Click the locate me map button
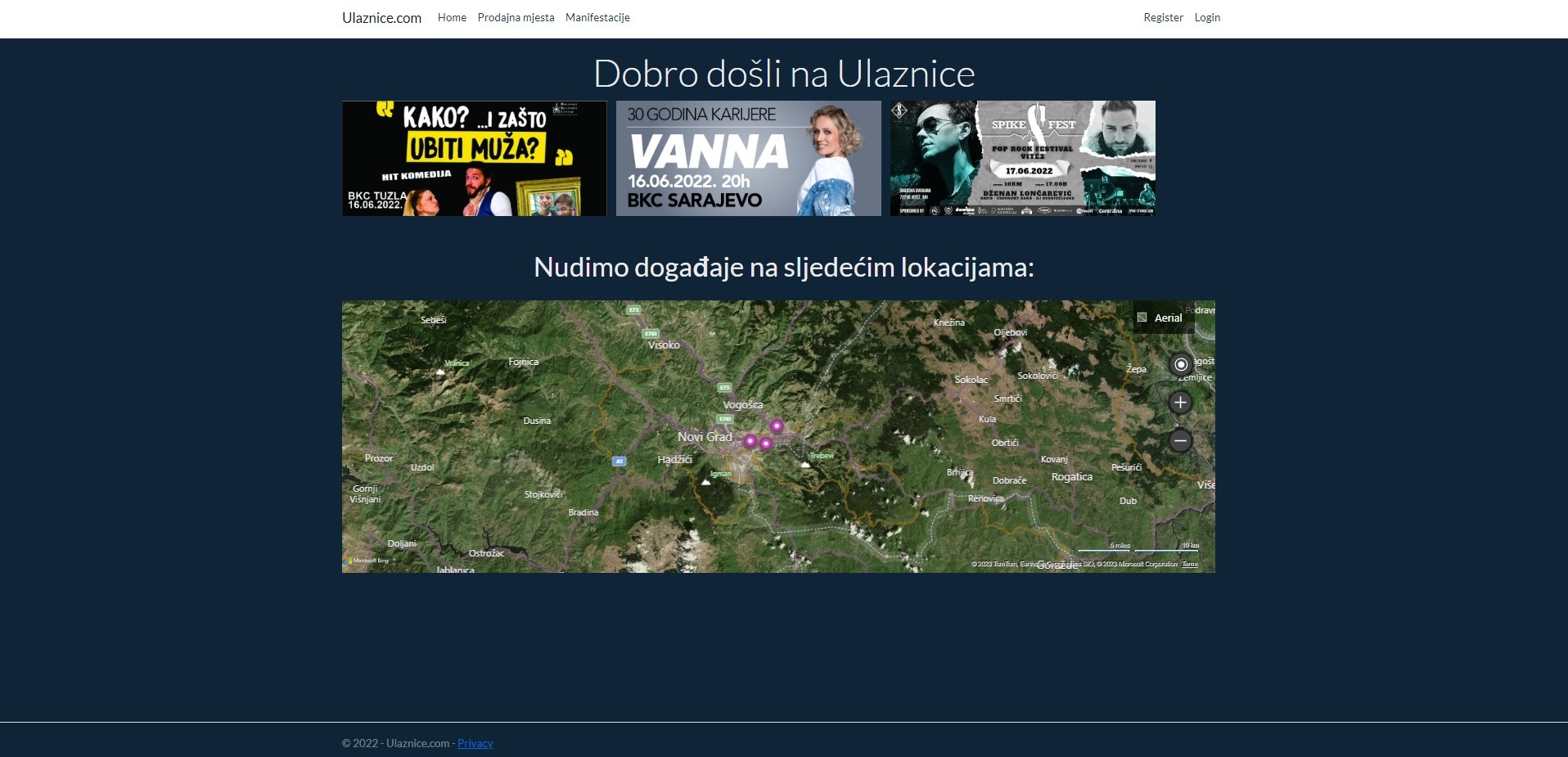Viewport: 1568px width, 757px height. click(x=1180, y=364)
